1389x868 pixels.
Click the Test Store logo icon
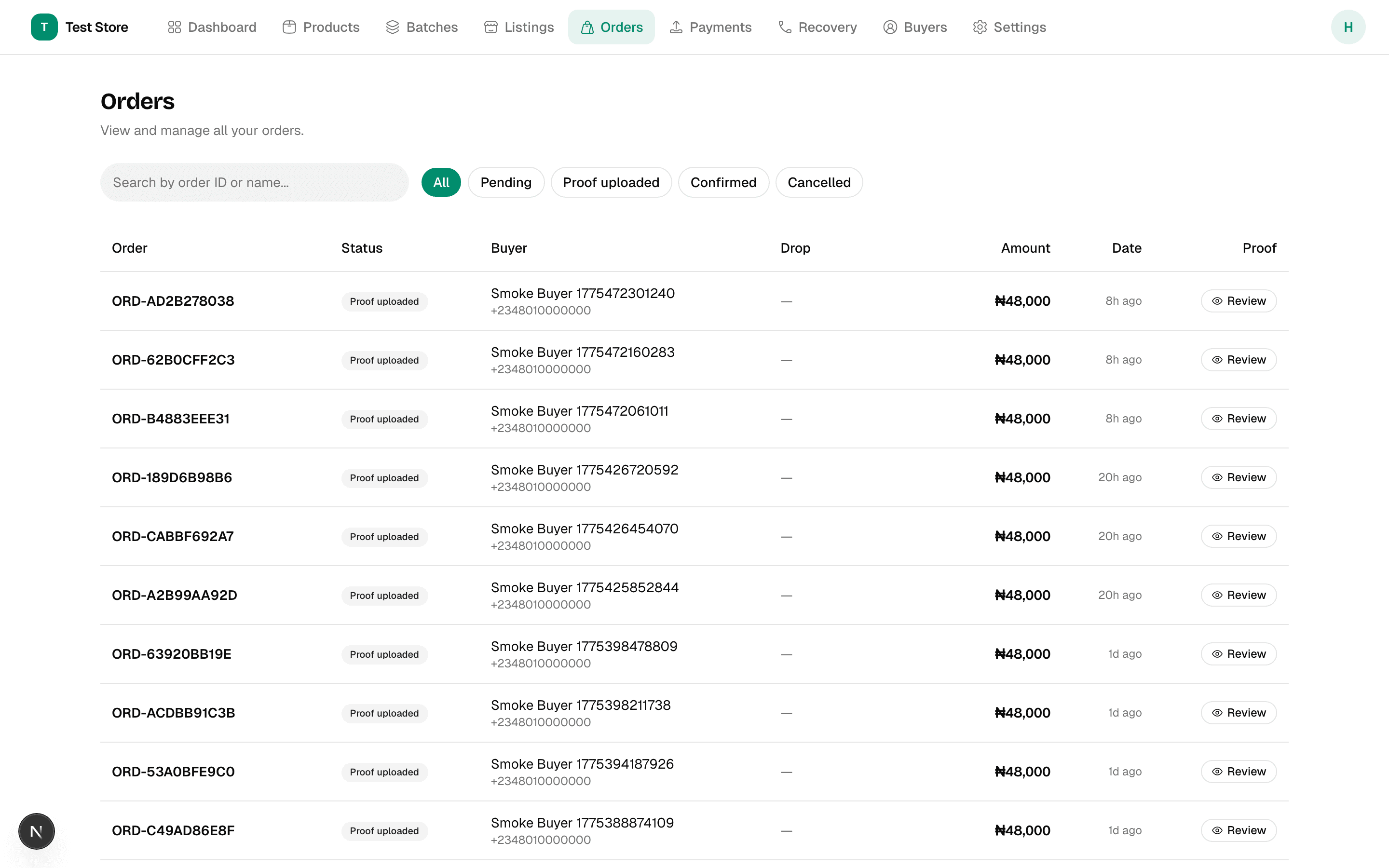click(44, 27)
